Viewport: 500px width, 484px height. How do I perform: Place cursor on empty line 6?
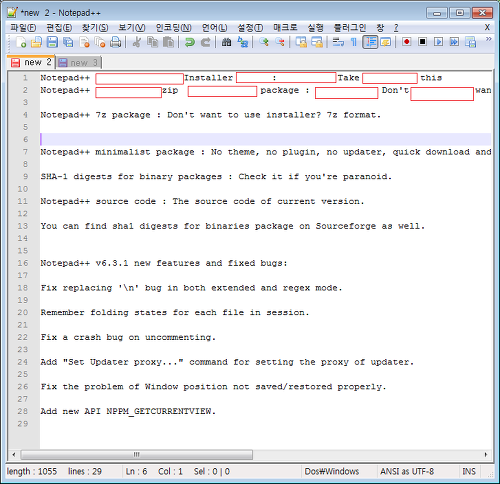265,139
